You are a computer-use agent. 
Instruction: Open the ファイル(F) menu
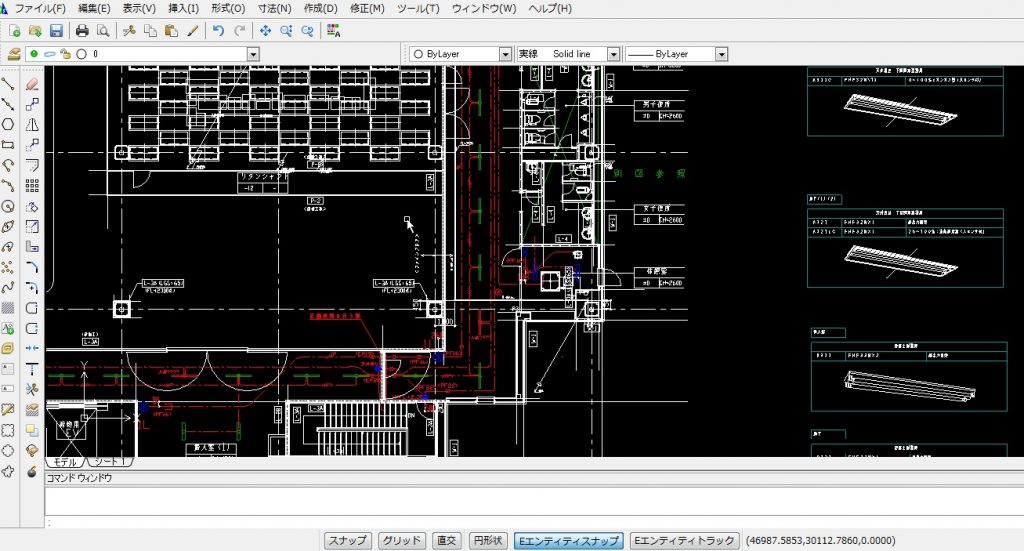tap(40, 9)
